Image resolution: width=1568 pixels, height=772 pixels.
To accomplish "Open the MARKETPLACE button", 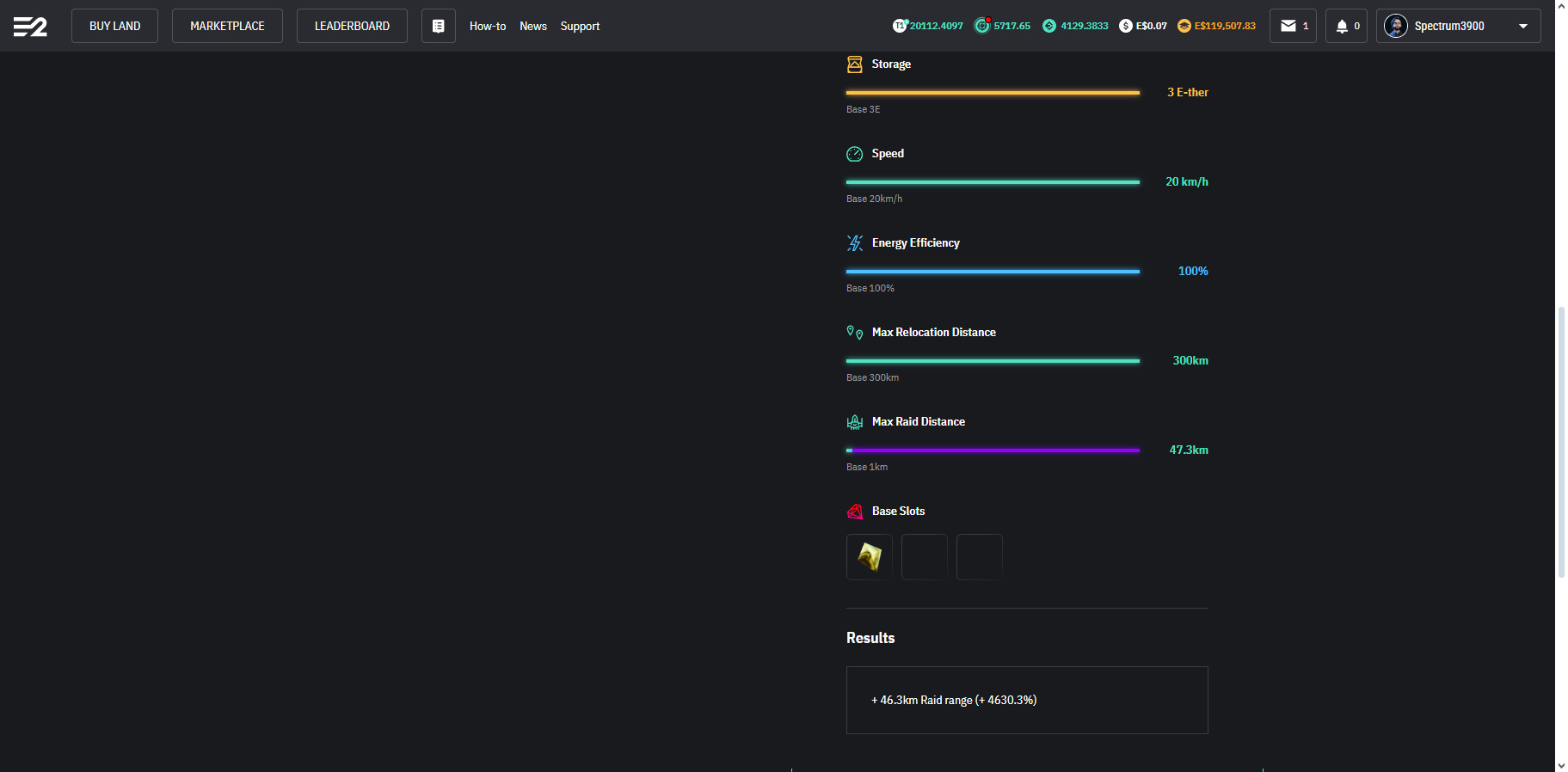I will coord(227,26).
